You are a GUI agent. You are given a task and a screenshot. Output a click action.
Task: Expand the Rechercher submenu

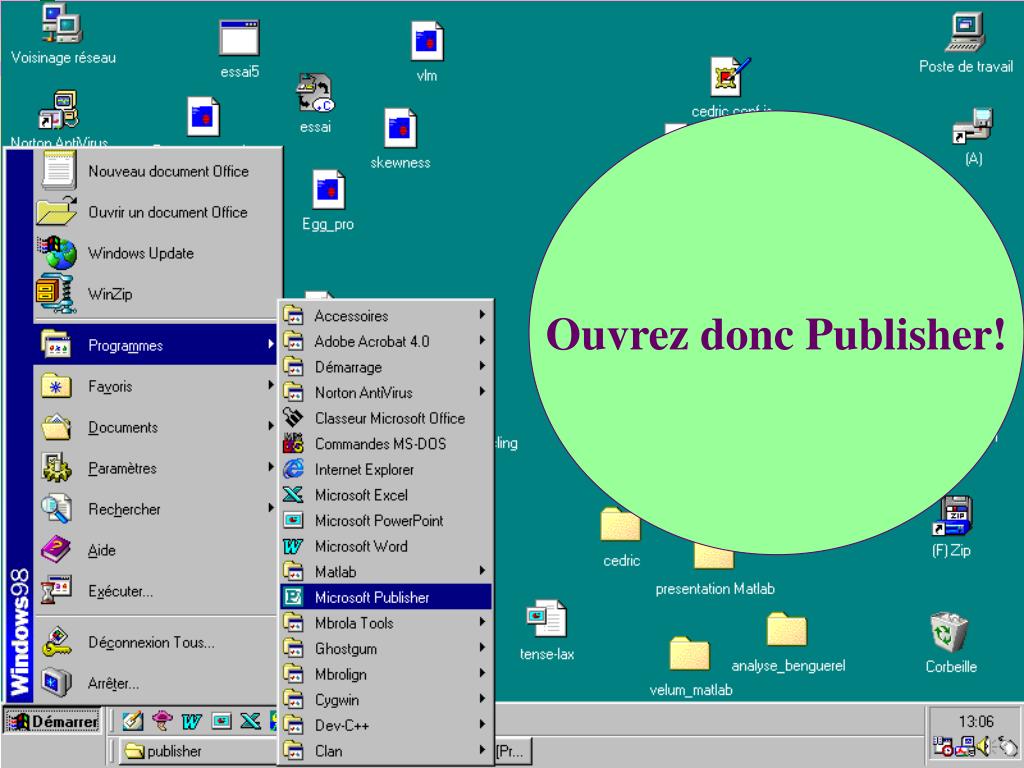click(155, 509)
